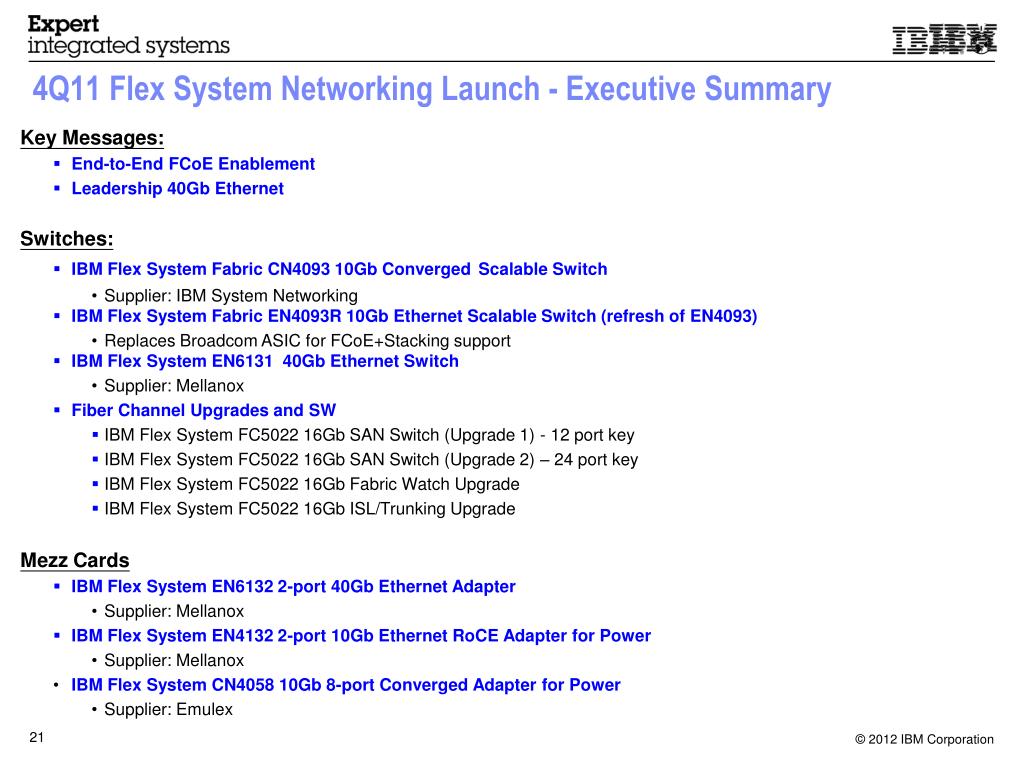The height and width of the screenshot is (768, 1024).
Task: Click 'Supplier: Emulex' sub-bullet
Action: (x=168, y=710)
